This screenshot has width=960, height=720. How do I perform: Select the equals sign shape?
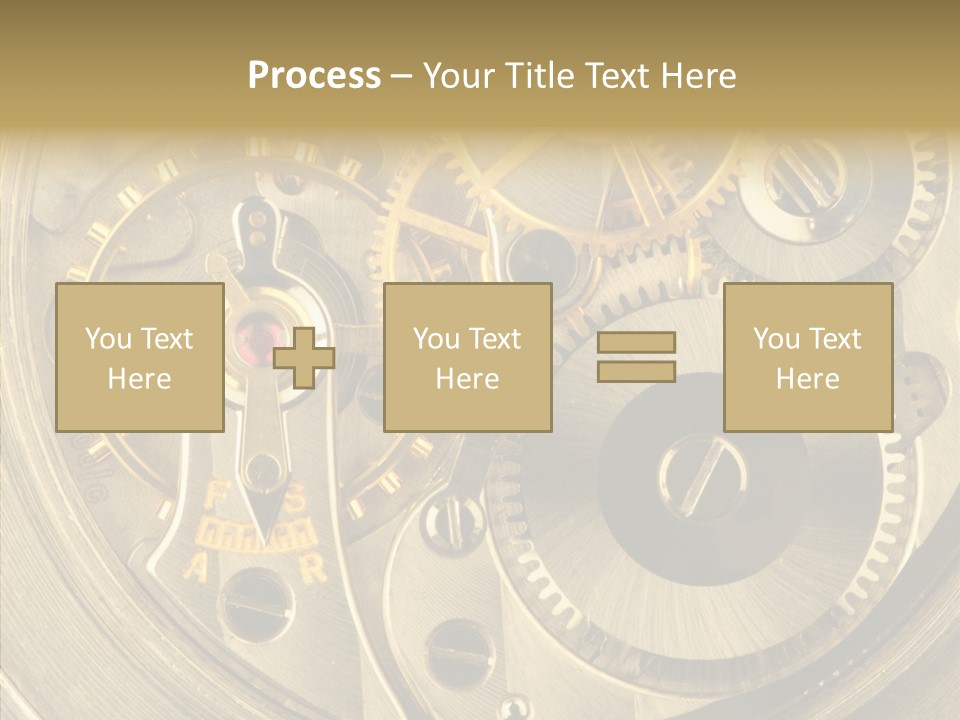(x=636, y=357)
